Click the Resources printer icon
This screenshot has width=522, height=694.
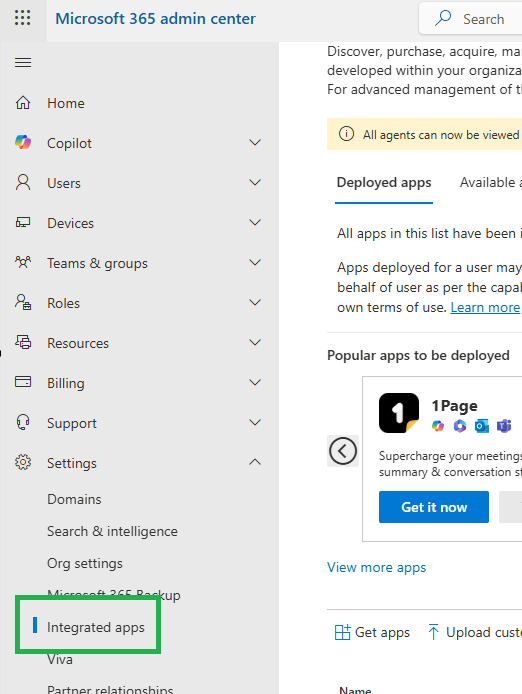pyautogui.click(x=23, y=342)
